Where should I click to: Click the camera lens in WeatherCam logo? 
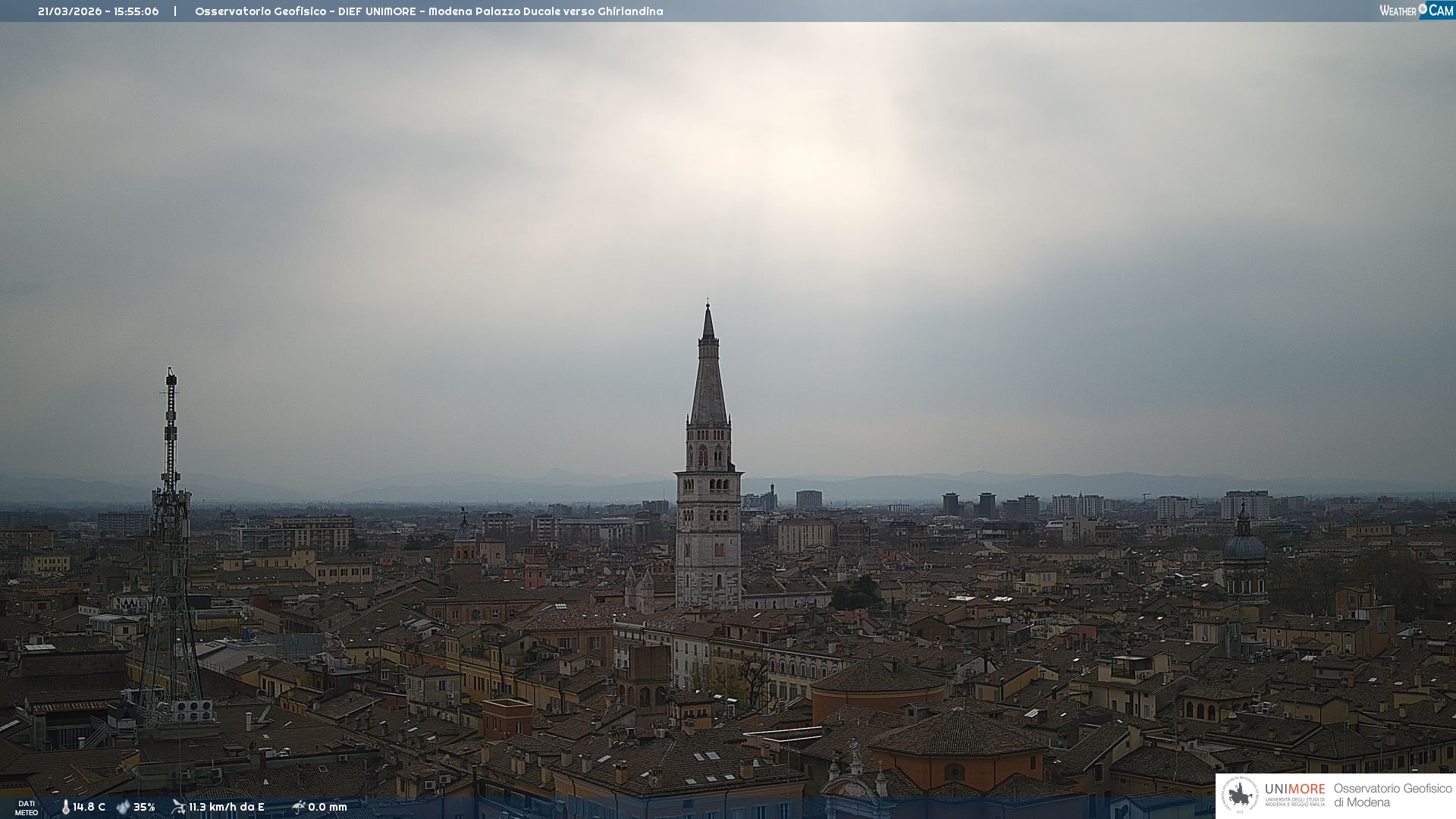pos(1423,8)
